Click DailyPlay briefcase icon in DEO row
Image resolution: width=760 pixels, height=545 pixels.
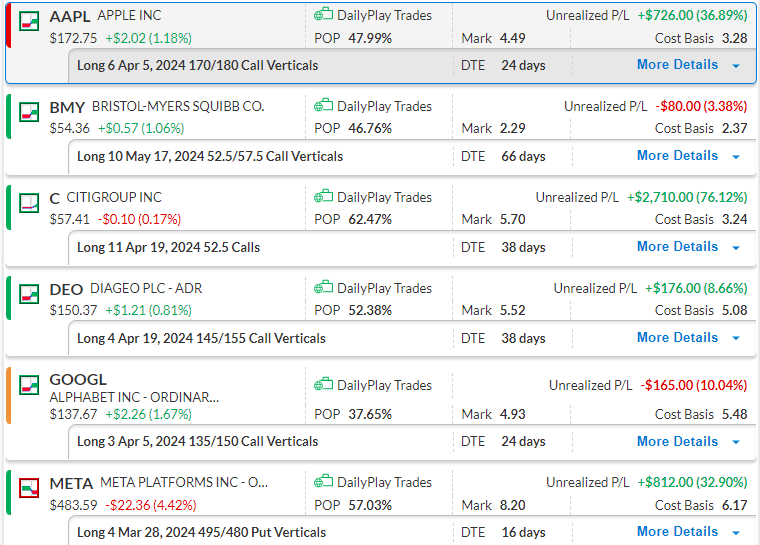[x=323, y=288]
